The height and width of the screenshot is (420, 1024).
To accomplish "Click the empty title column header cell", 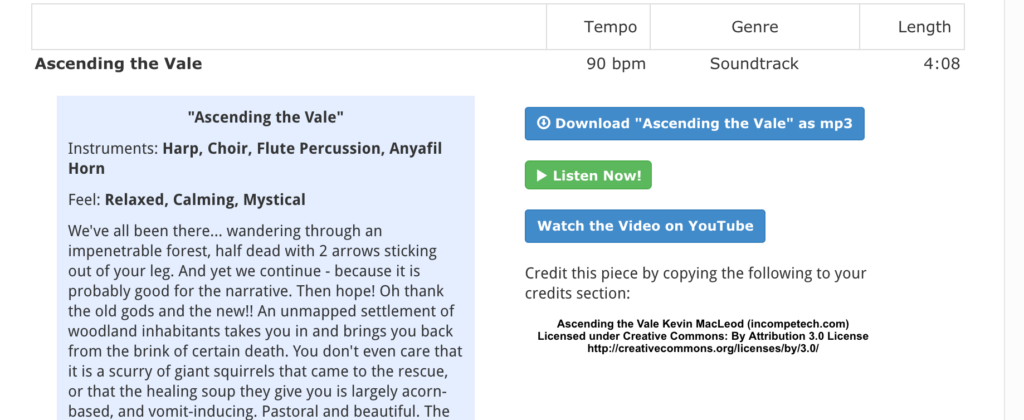I will tap(289, 27).
